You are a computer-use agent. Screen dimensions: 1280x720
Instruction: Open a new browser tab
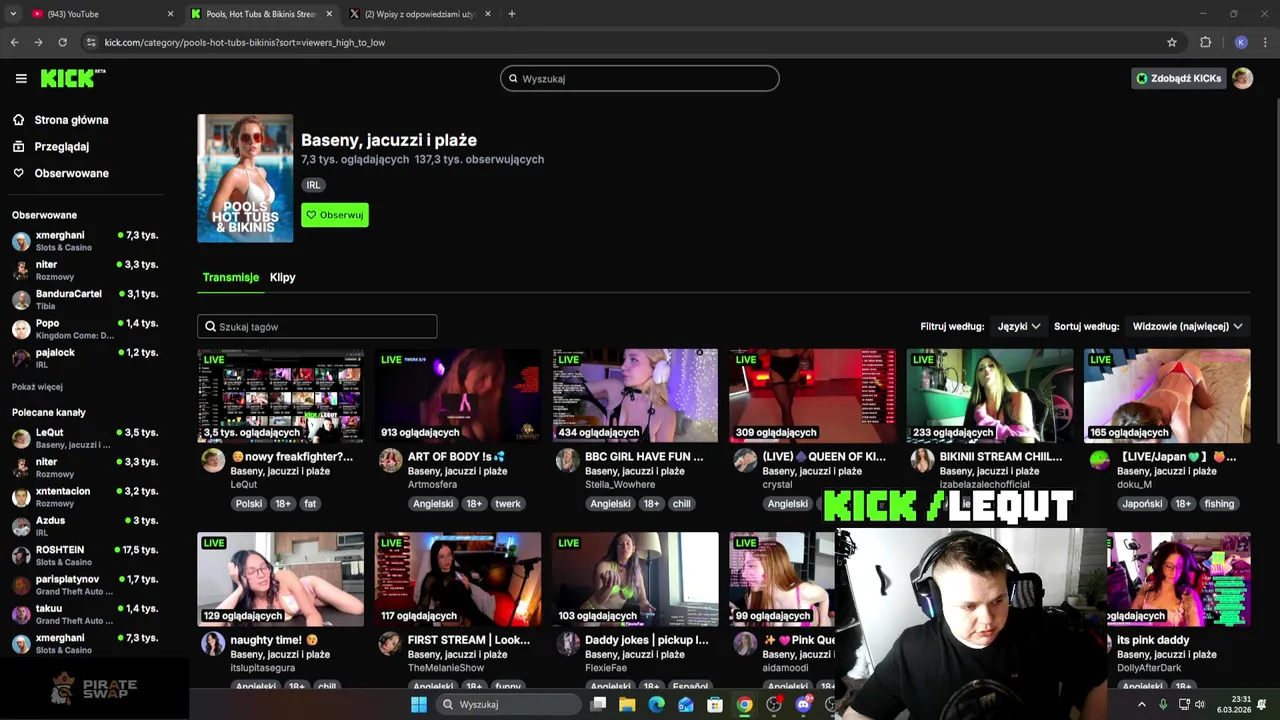(x=511, y=14)
